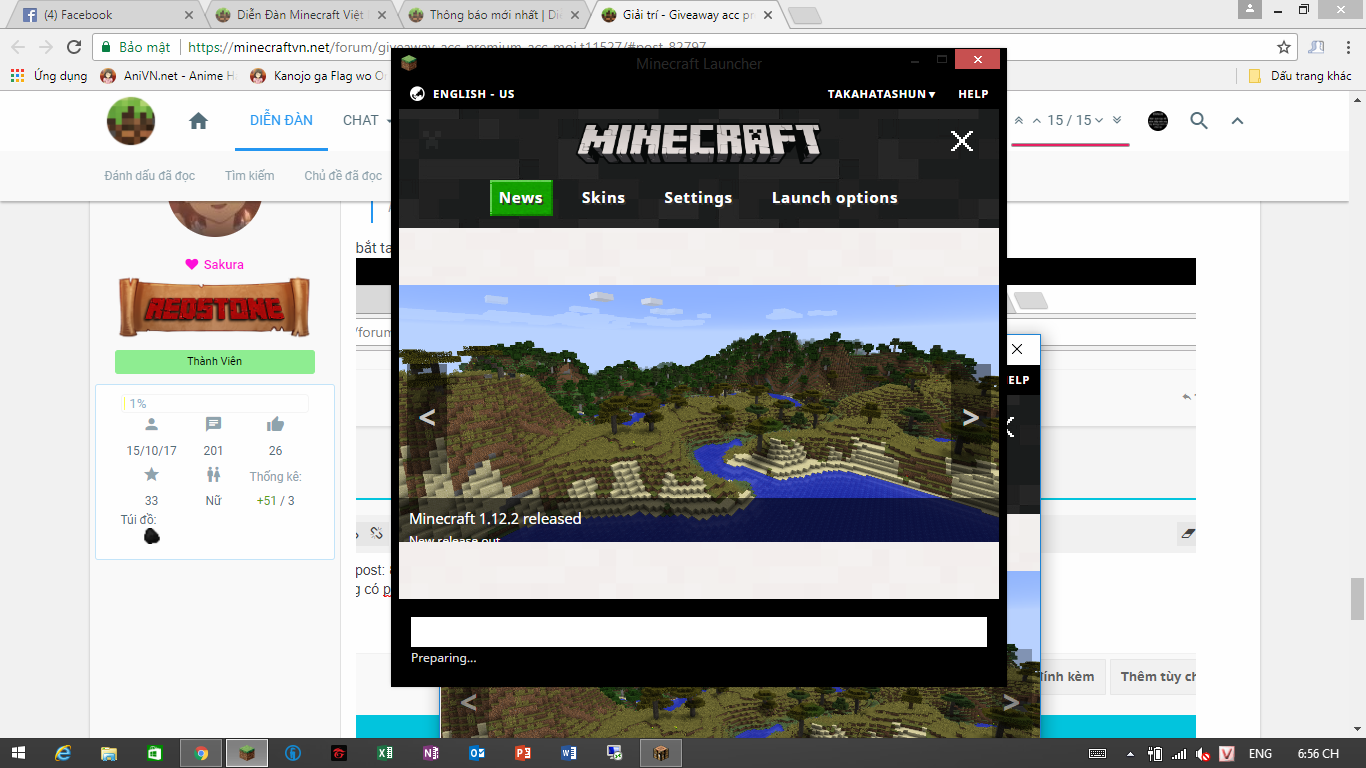The image size is (1366, 768).
Task: Launch Internet Explorer from the taskbar
Action: coord(64,753)
